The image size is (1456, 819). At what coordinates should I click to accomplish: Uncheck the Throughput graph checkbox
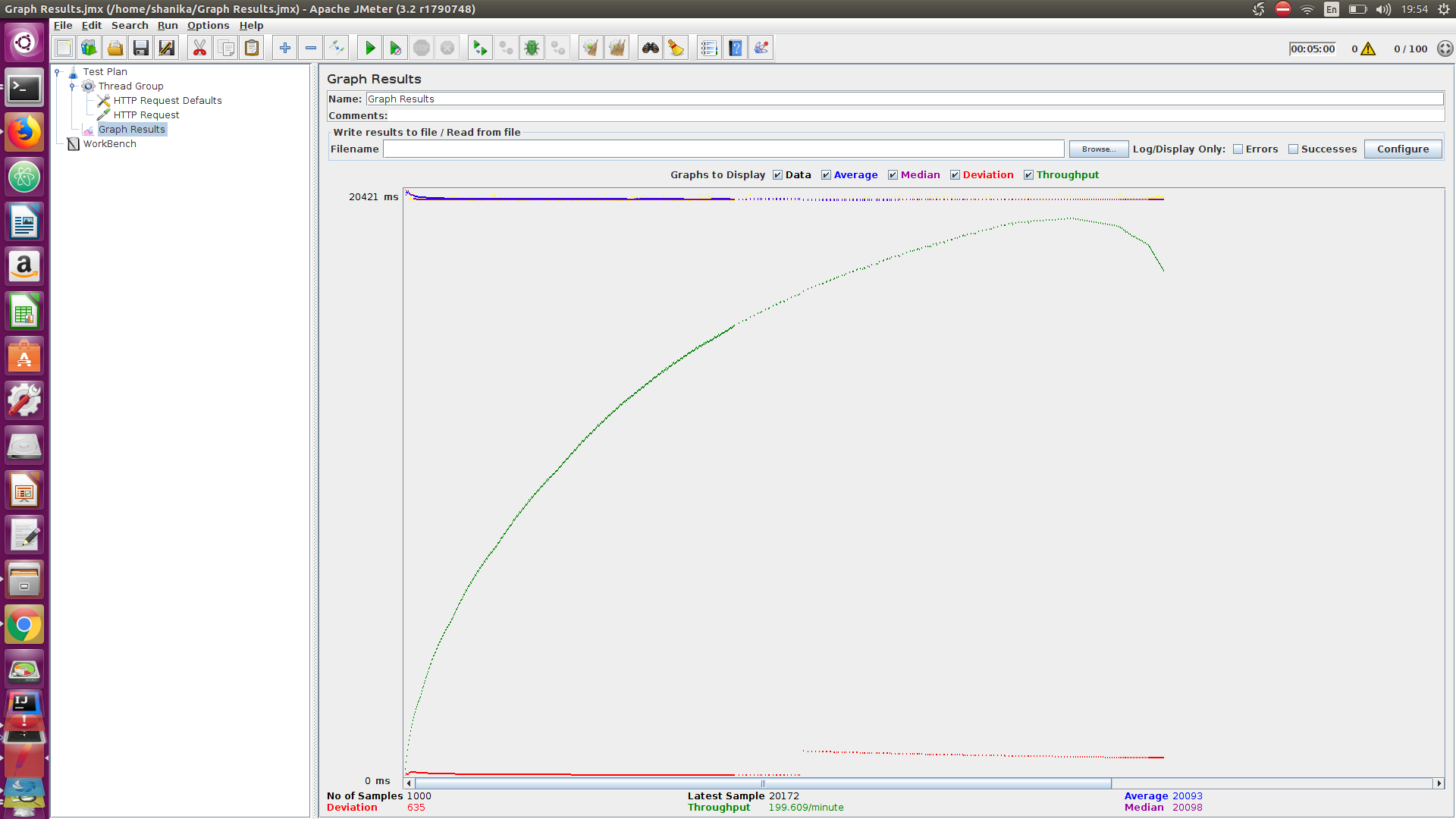1028,175
